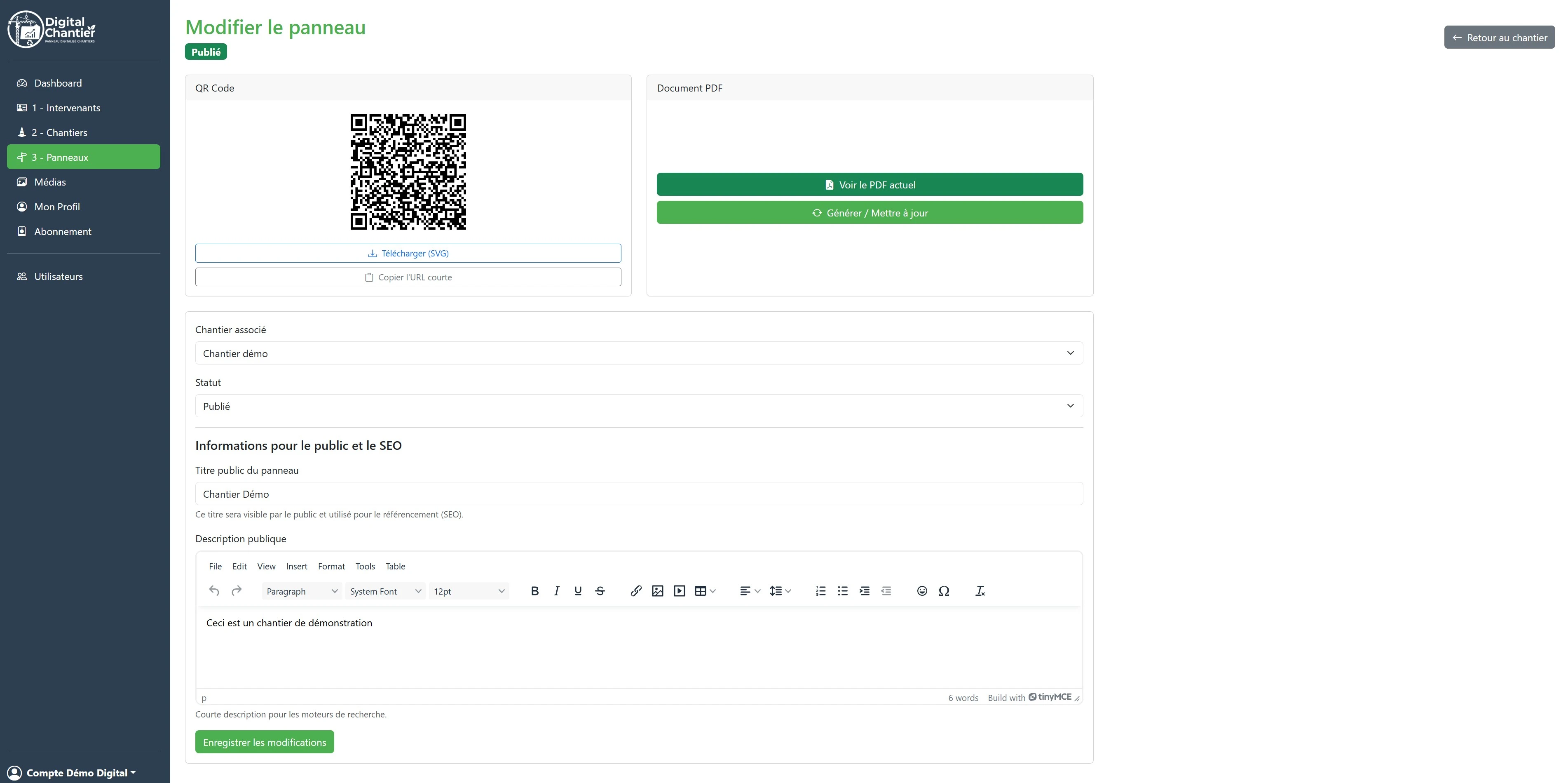The height and width of the screenshot is (783, 1568).
Task: Click the insert image icon
Action: coord(657,590)
